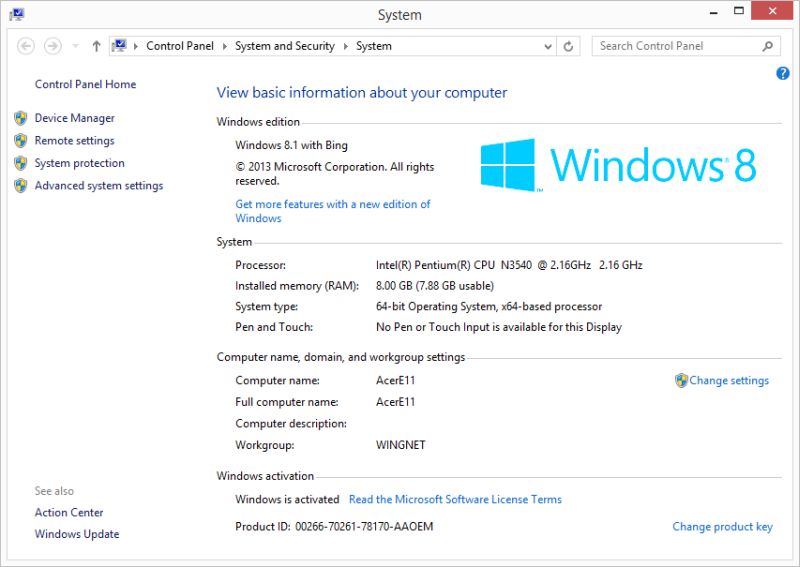Open Advanced system settings
The width and height of the screenshot is (800, 567).
coord(99,185)
